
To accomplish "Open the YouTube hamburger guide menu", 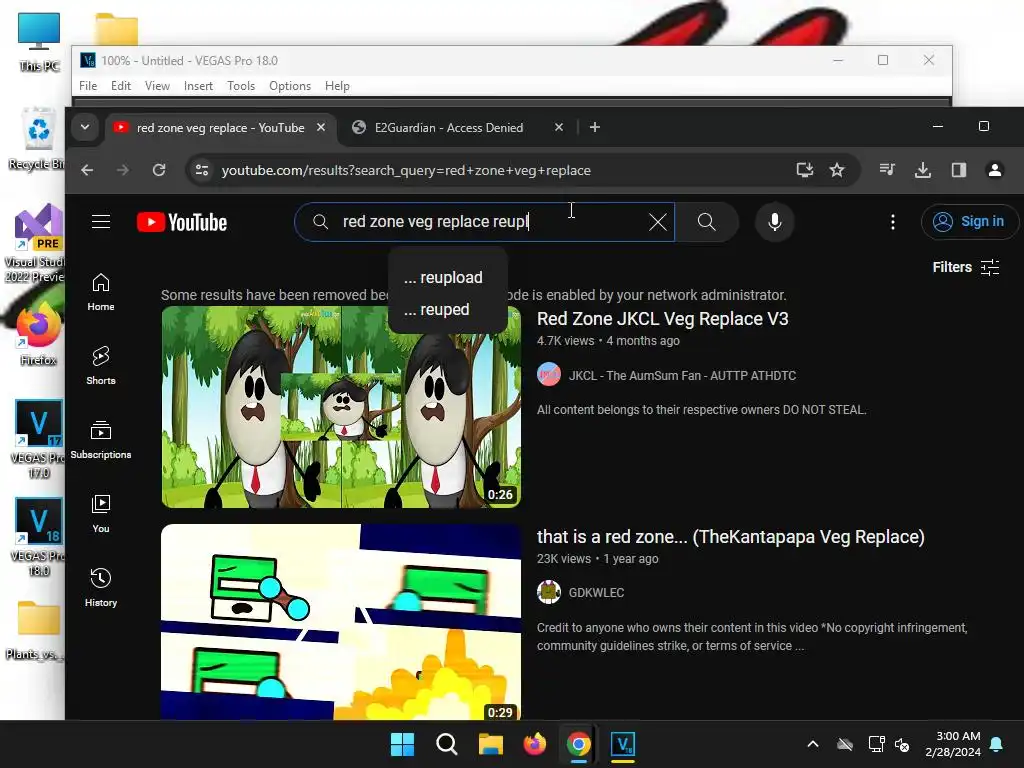I will tap(101, 221).
